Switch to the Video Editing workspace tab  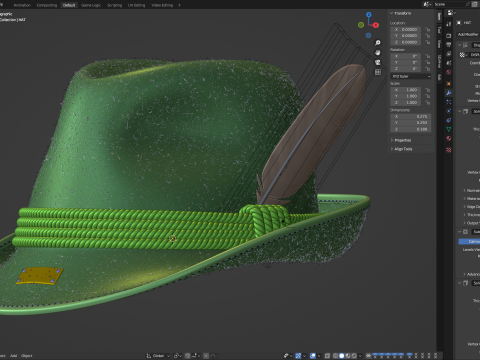162,5
